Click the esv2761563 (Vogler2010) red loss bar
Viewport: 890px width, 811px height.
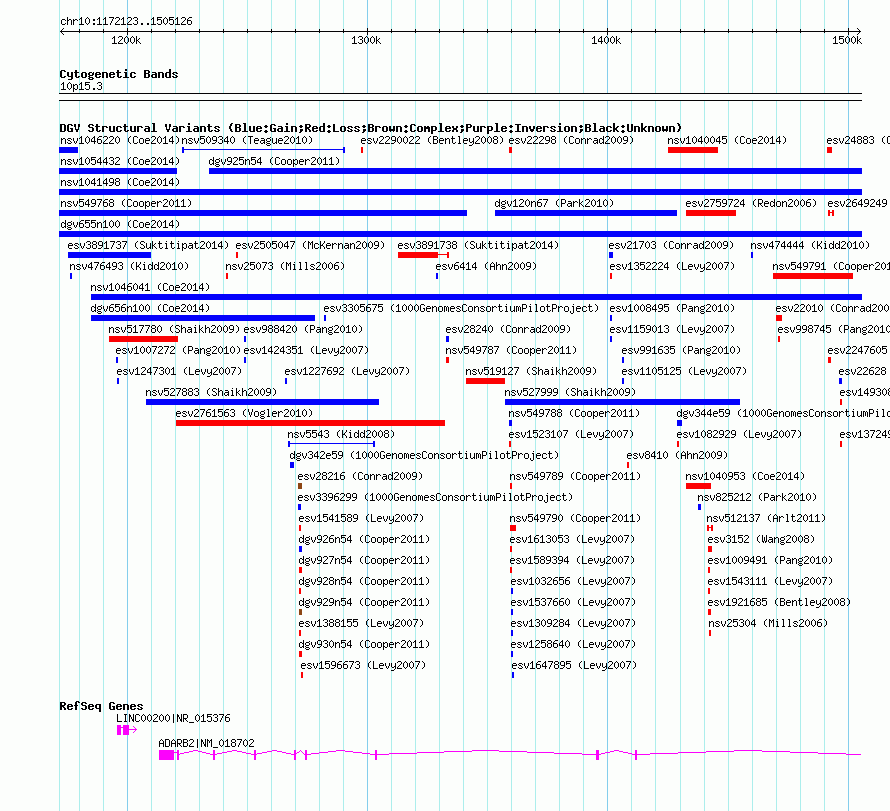click(310, 423)
